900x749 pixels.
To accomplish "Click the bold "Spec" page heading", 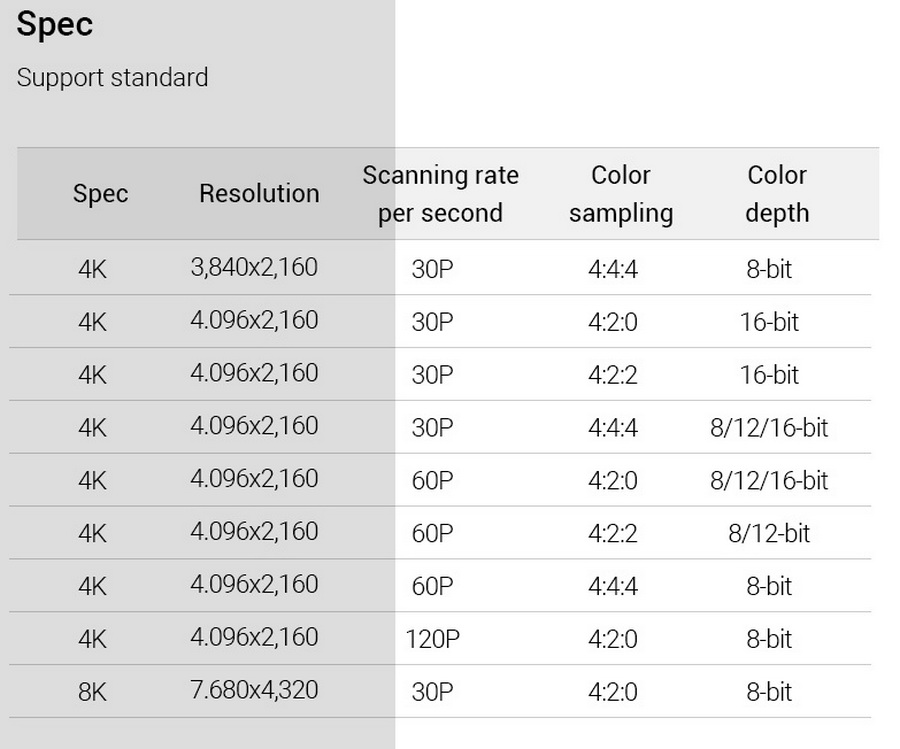I will pos(55,24).
